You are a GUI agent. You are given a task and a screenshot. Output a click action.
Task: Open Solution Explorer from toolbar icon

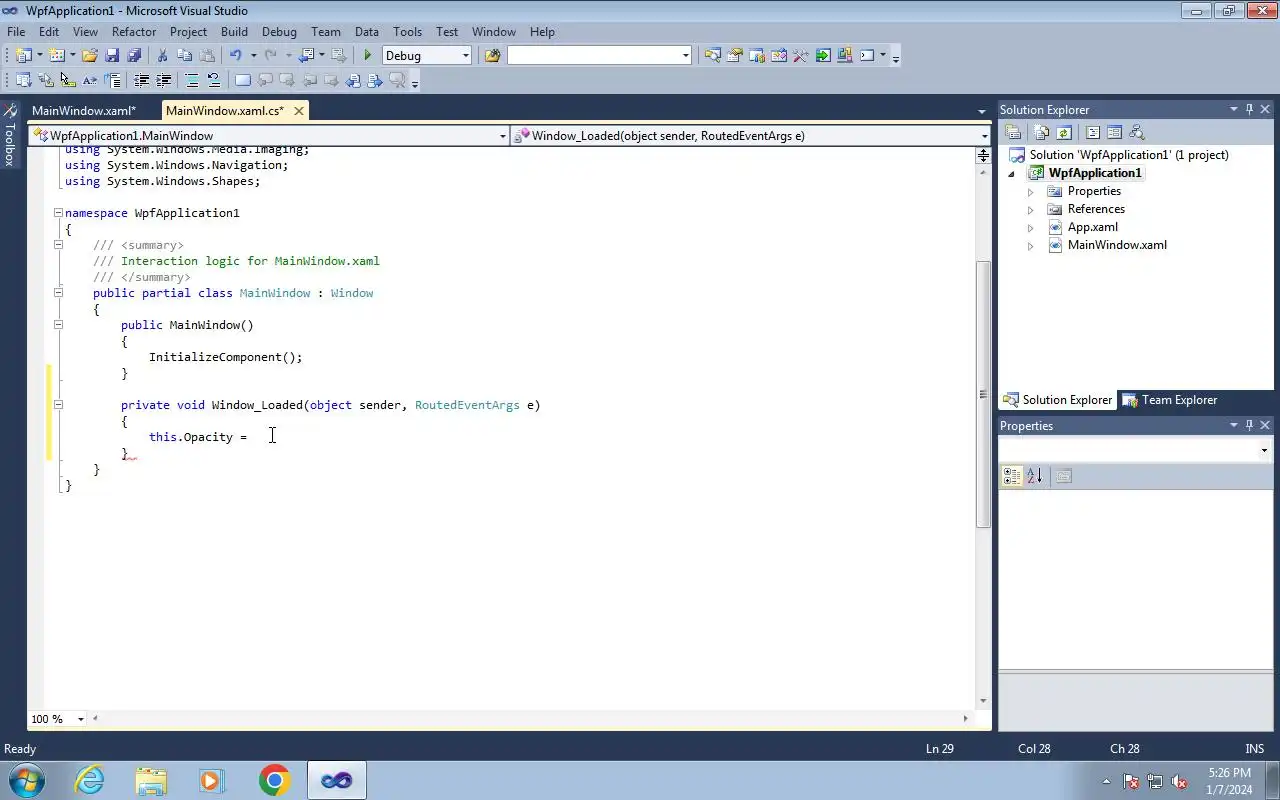[712, 56]
